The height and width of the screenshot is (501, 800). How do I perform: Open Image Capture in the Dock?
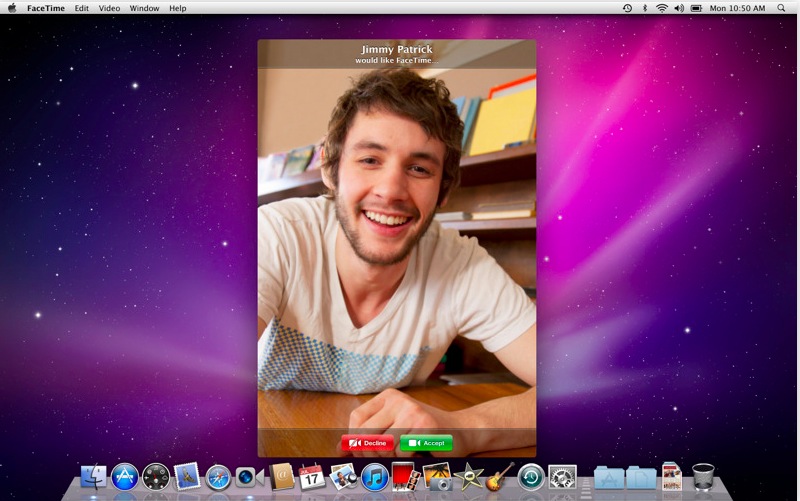pos(438,477)
